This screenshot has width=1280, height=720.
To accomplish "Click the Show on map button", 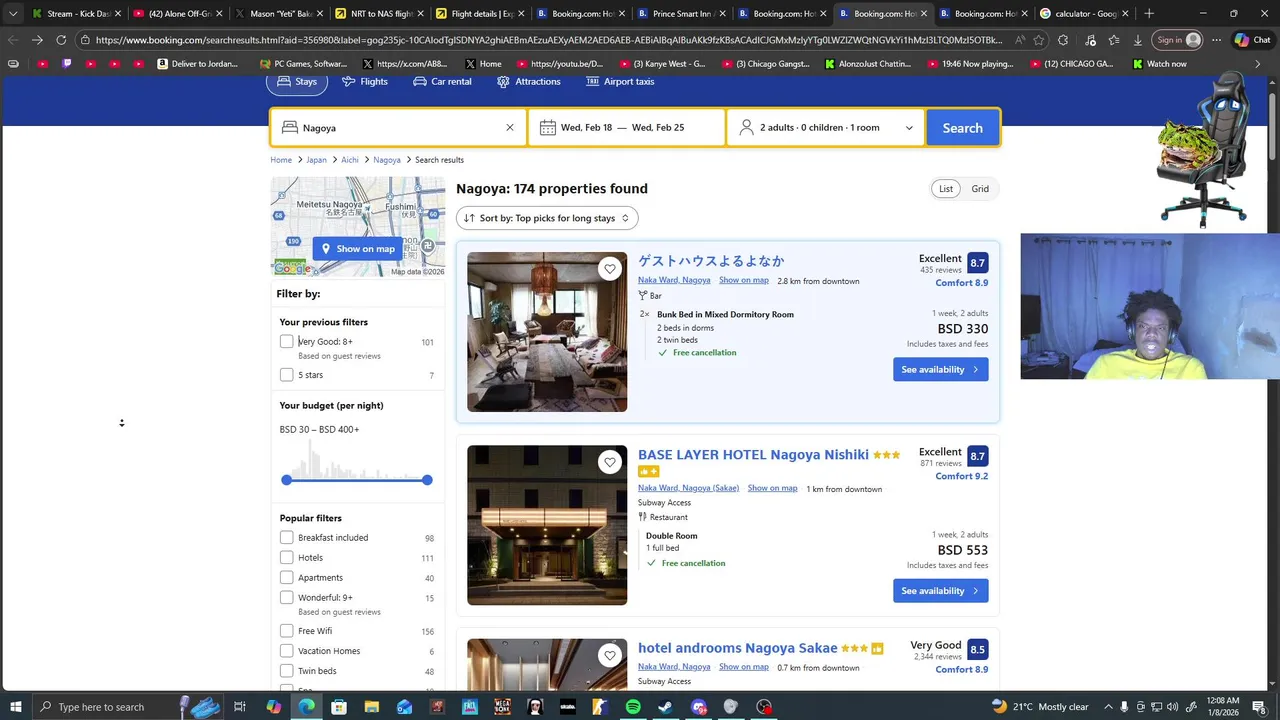I will (x=358, y=249).
